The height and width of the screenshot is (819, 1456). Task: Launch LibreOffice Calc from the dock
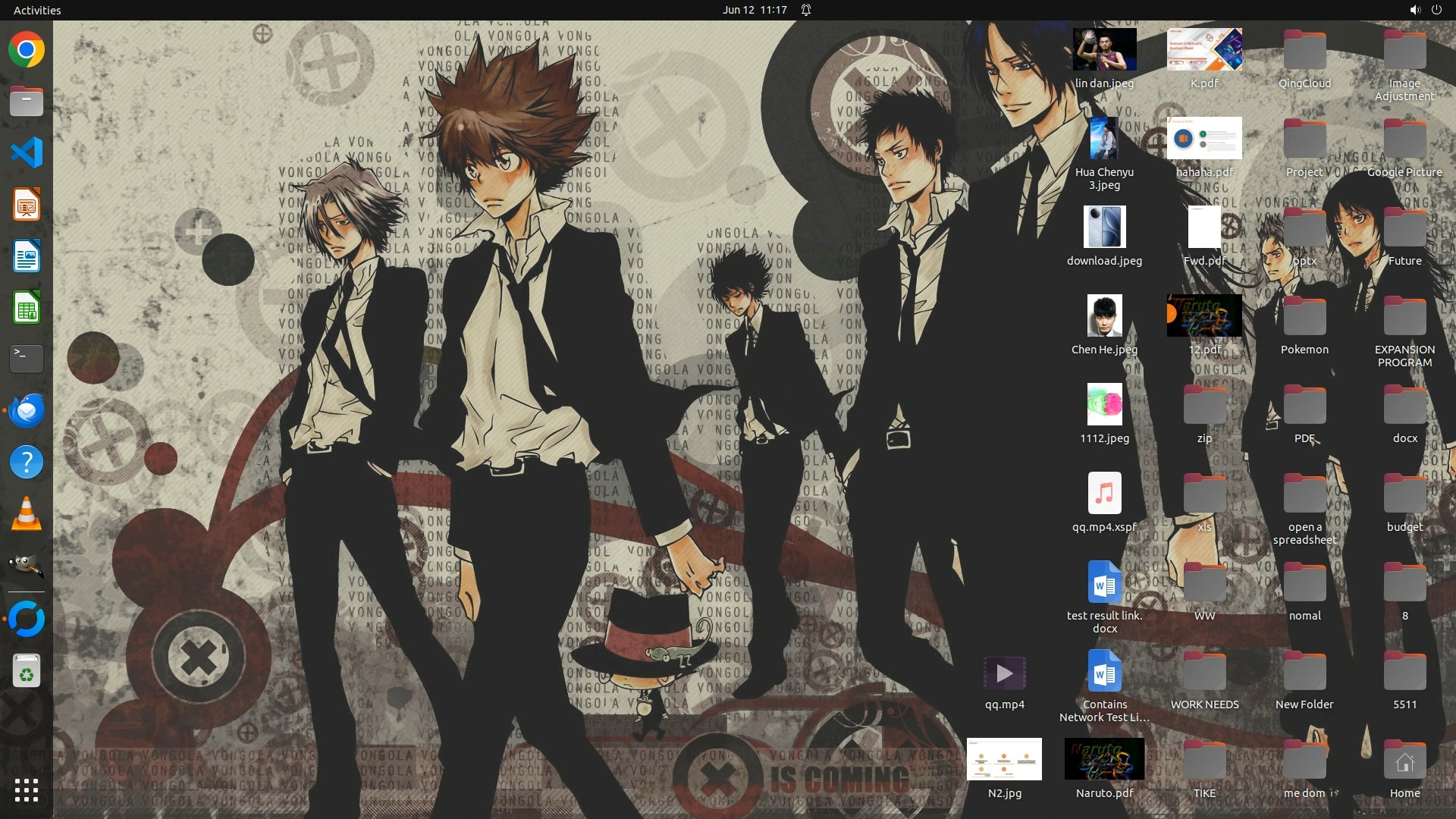27,309
